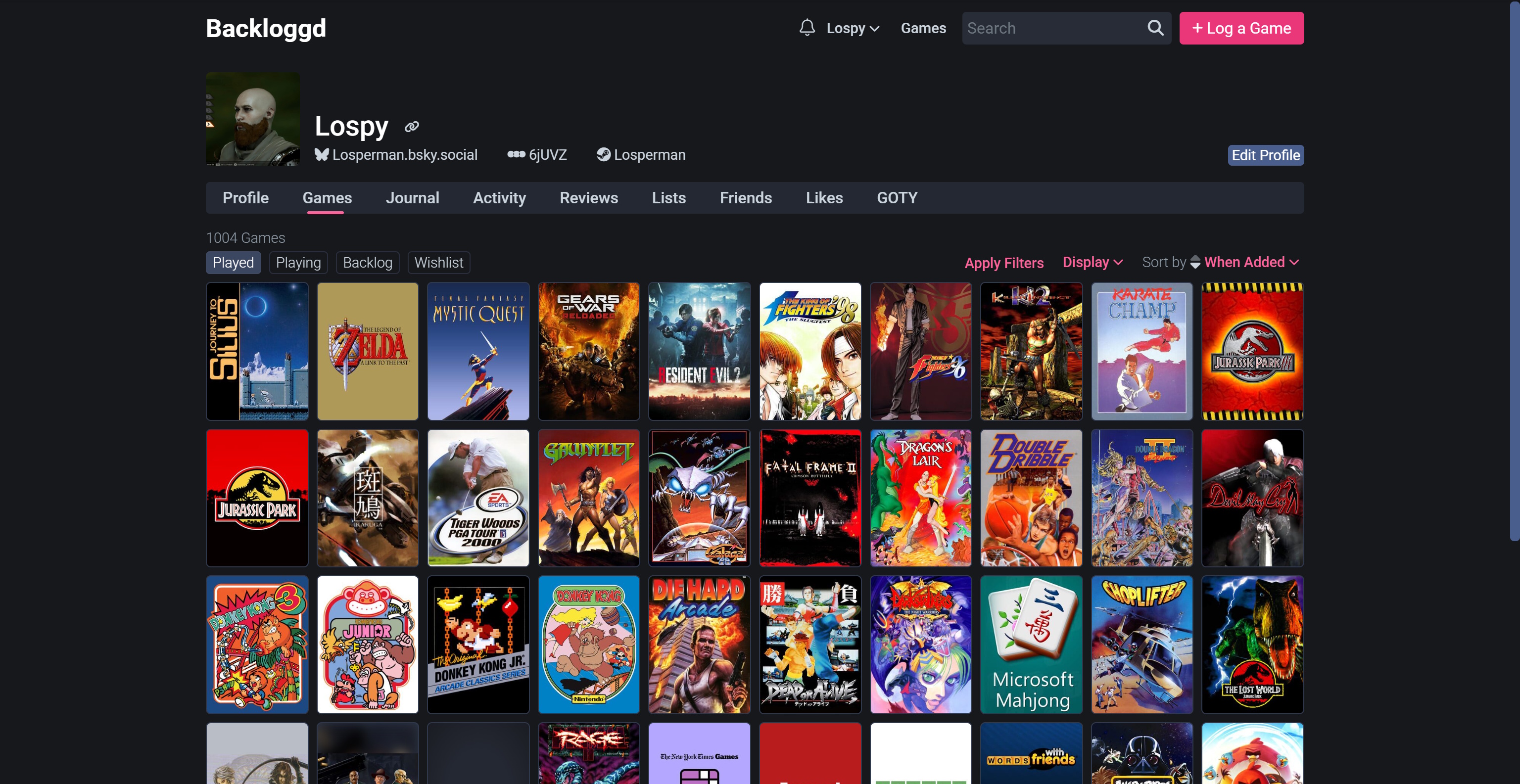Switch to the GOTY tab
1520x784 pixels.
[x=896, y=198]
